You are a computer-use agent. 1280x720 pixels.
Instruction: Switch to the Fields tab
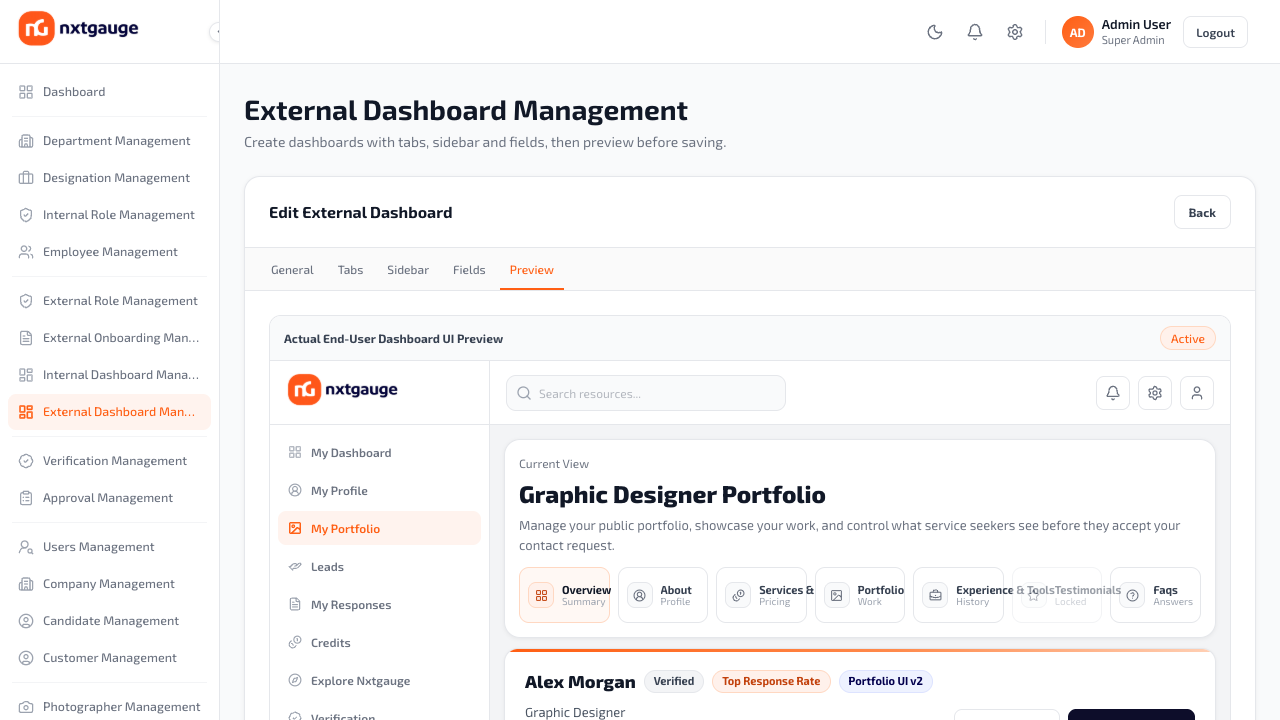[x=469, y=270]
